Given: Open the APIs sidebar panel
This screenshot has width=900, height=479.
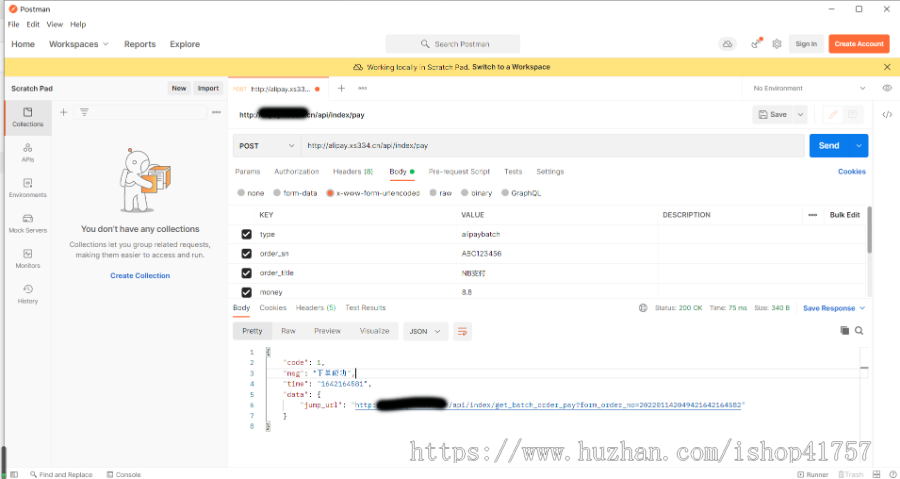Looking at the screenshot, I should [28, 153].
